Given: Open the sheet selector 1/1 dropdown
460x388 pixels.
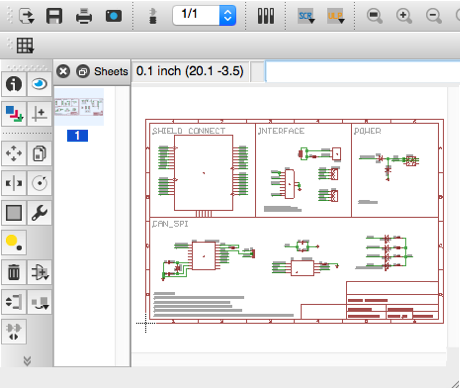Looking at the screenshot, I should [x=228, y=16].
